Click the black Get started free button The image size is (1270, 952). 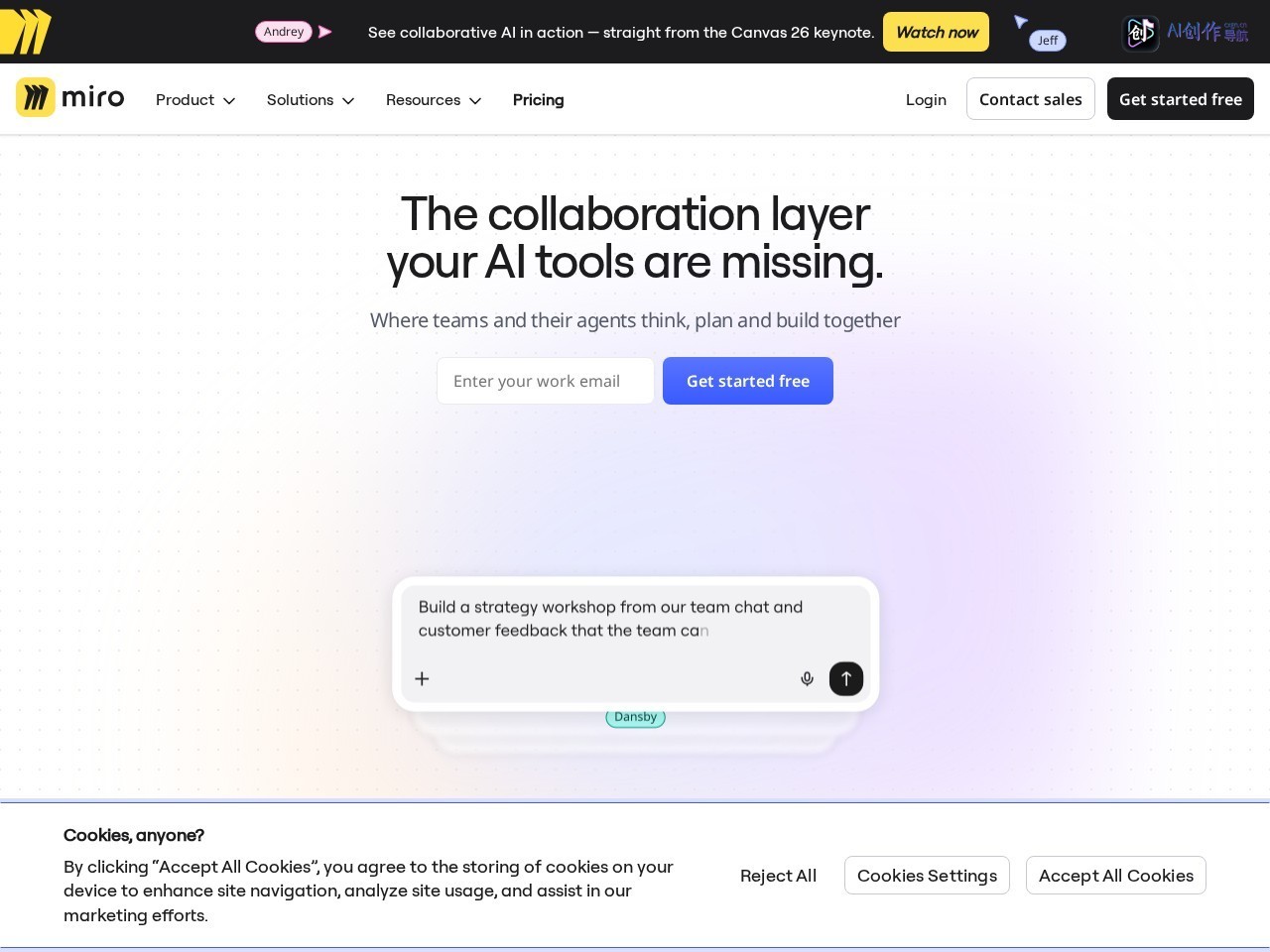tap(1181, 99)
